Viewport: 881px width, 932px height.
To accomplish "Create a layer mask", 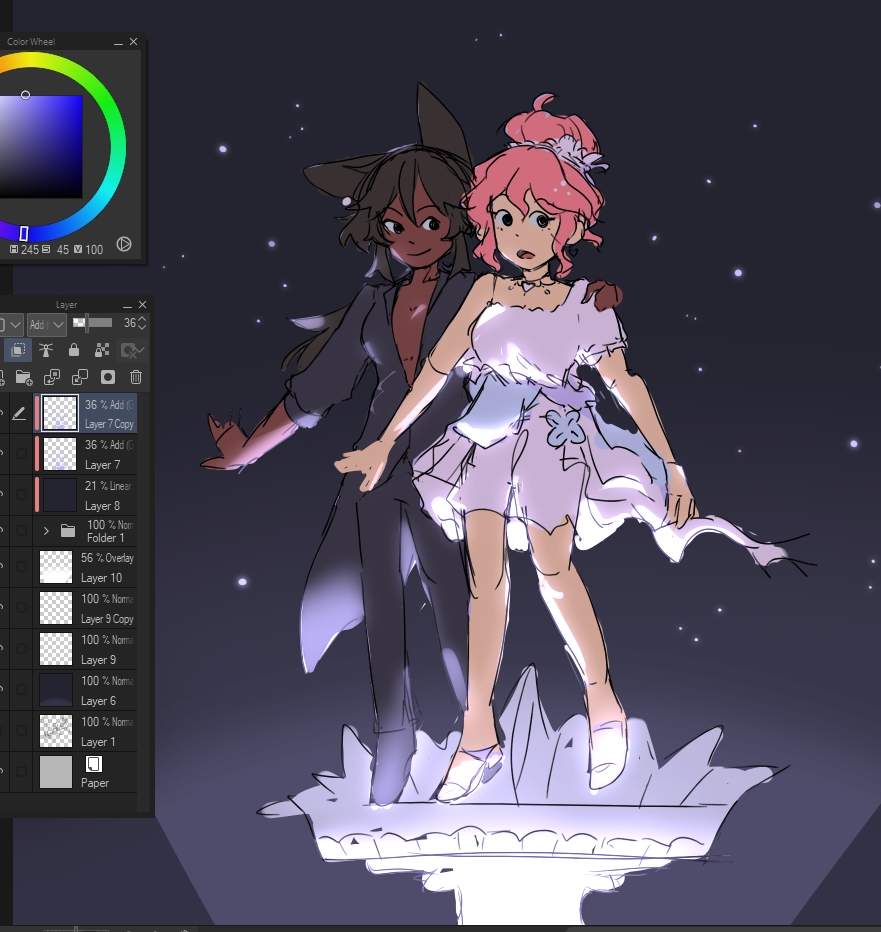I will tap(108, 377).
